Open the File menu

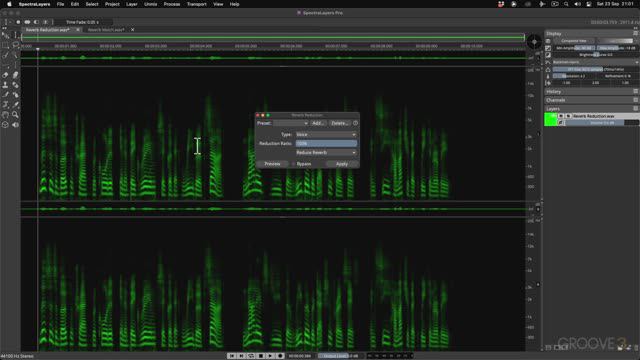click(x=60, y=4)
